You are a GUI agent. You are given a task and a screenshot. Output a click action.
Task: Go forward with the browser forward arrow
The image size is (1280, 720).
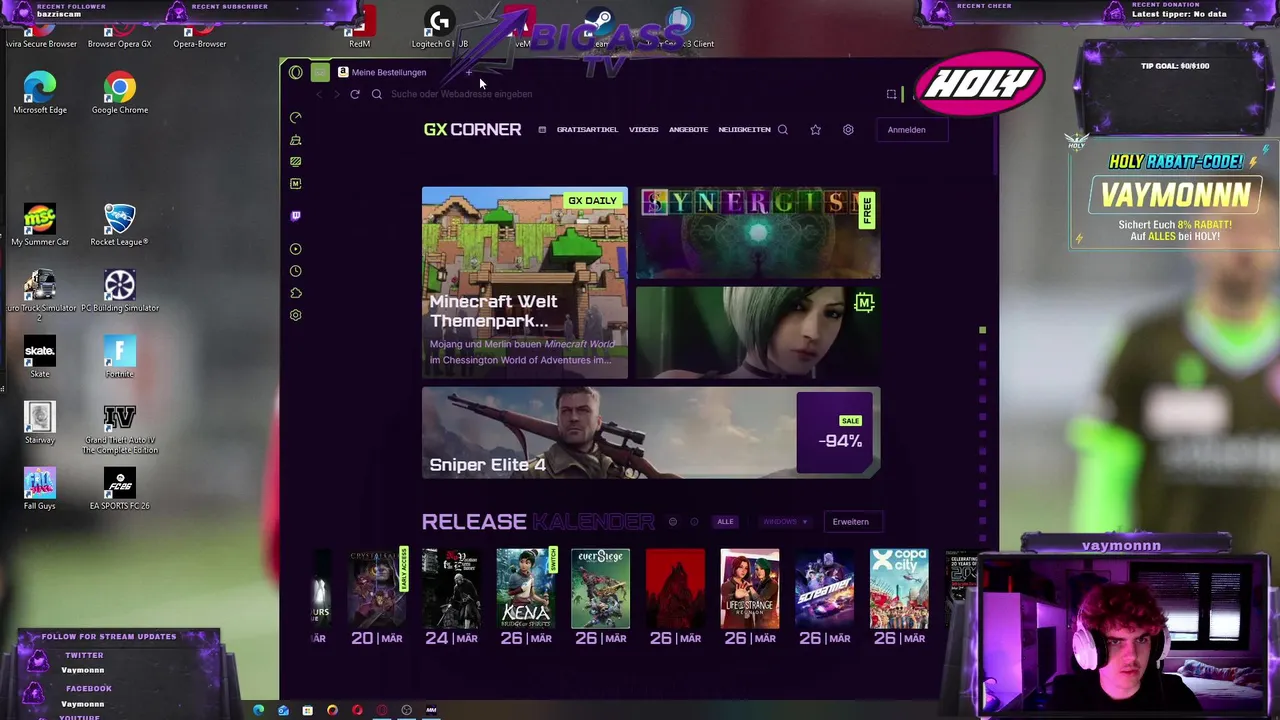[336, 94]
